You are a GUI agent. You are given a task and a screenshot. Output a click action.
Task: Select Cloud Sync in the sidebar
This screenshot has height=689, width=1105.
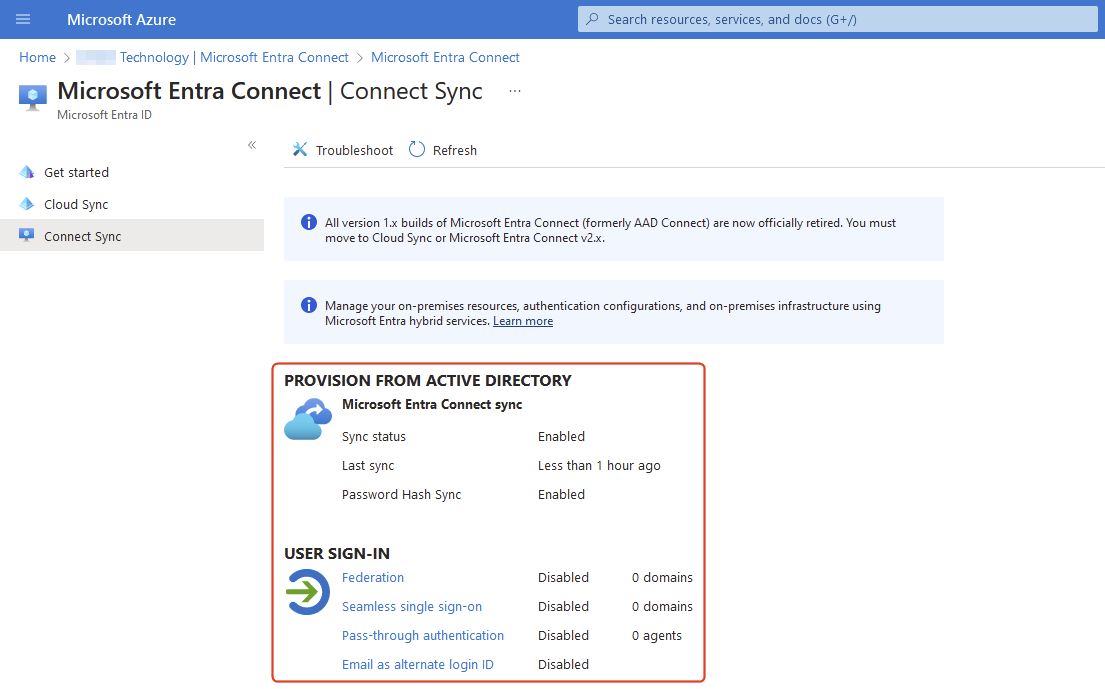point(76,204)
